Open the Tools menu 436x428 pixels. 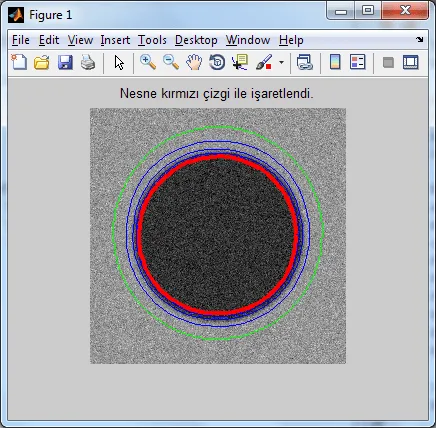tap(152, 40)
